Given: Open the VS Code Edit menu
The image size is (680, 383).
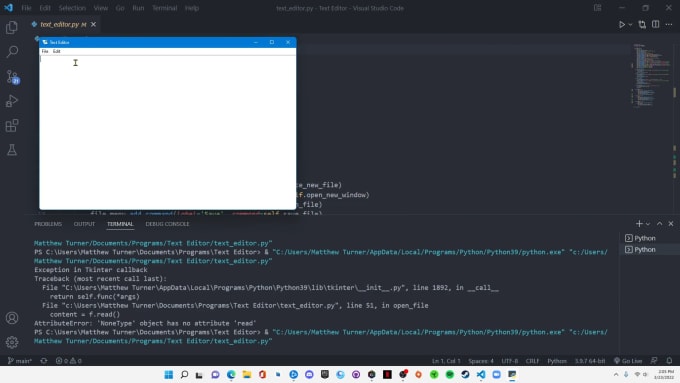Looking at the screenshot, I should click(x=45, y=8).
